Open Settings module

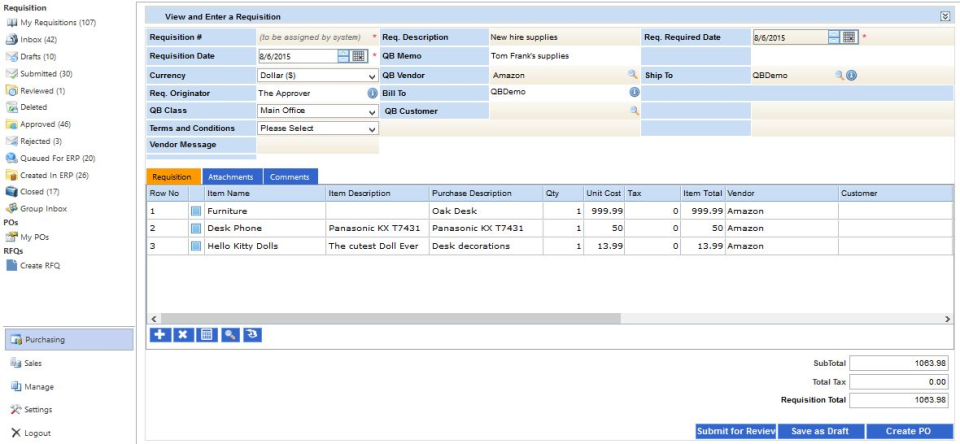(x=31, y=410)
